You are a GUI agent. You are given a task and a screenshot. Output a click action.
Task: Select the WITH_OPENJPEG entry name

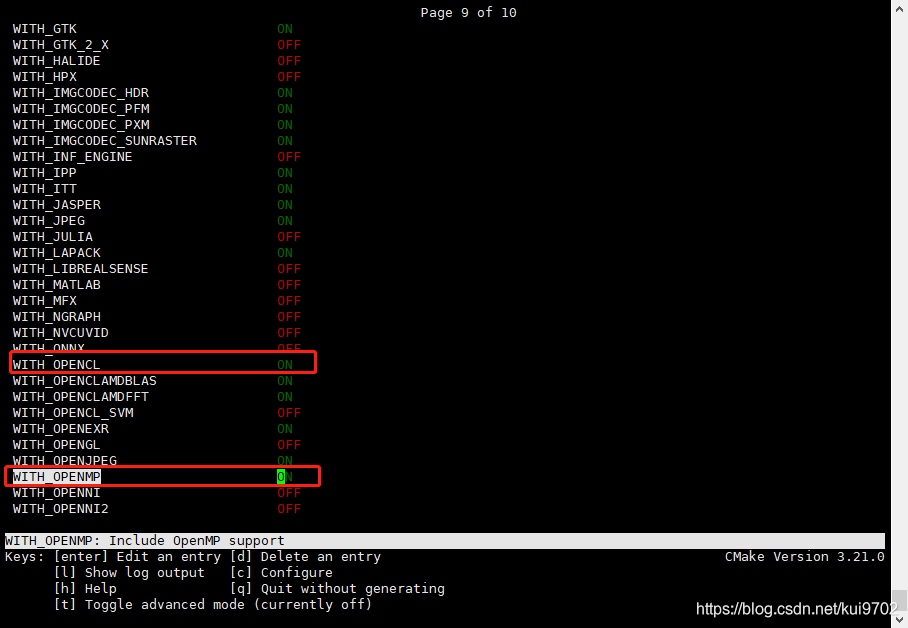(x=65, y=461)
